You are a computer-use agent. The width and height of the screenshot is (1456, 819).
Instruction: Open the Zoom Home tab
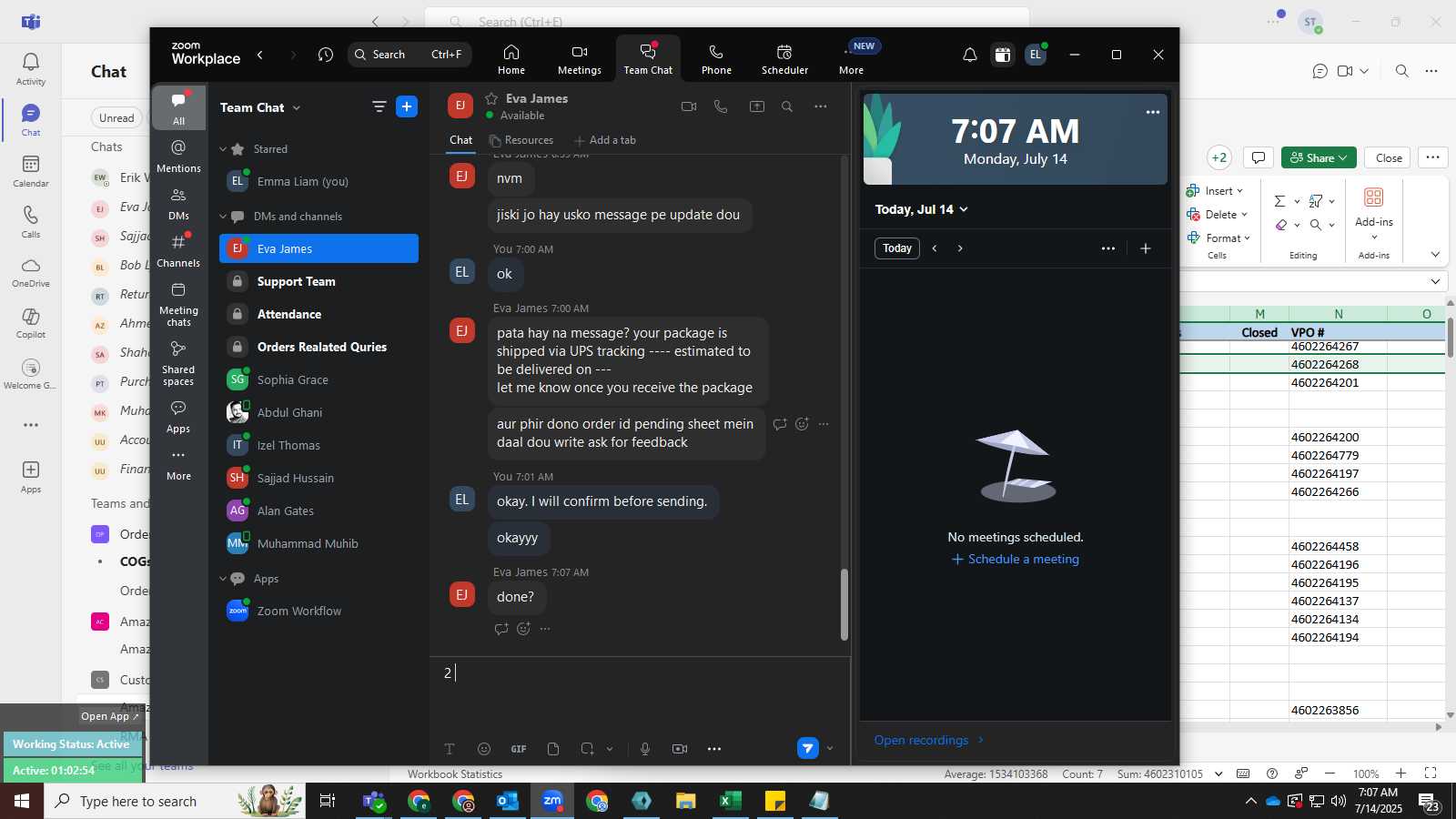point(511,59)
